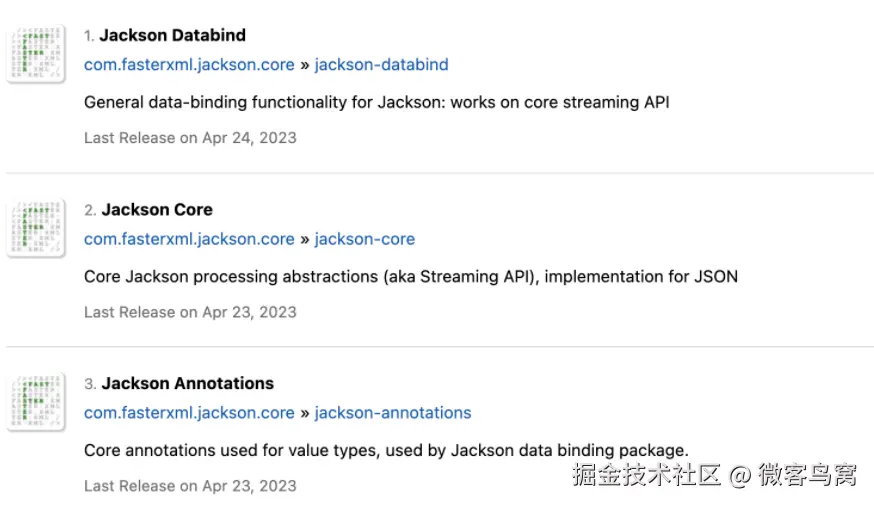874x505 pixels.
Task: Click the rank number before Jackson Annotations
Action: click(89, 384)
